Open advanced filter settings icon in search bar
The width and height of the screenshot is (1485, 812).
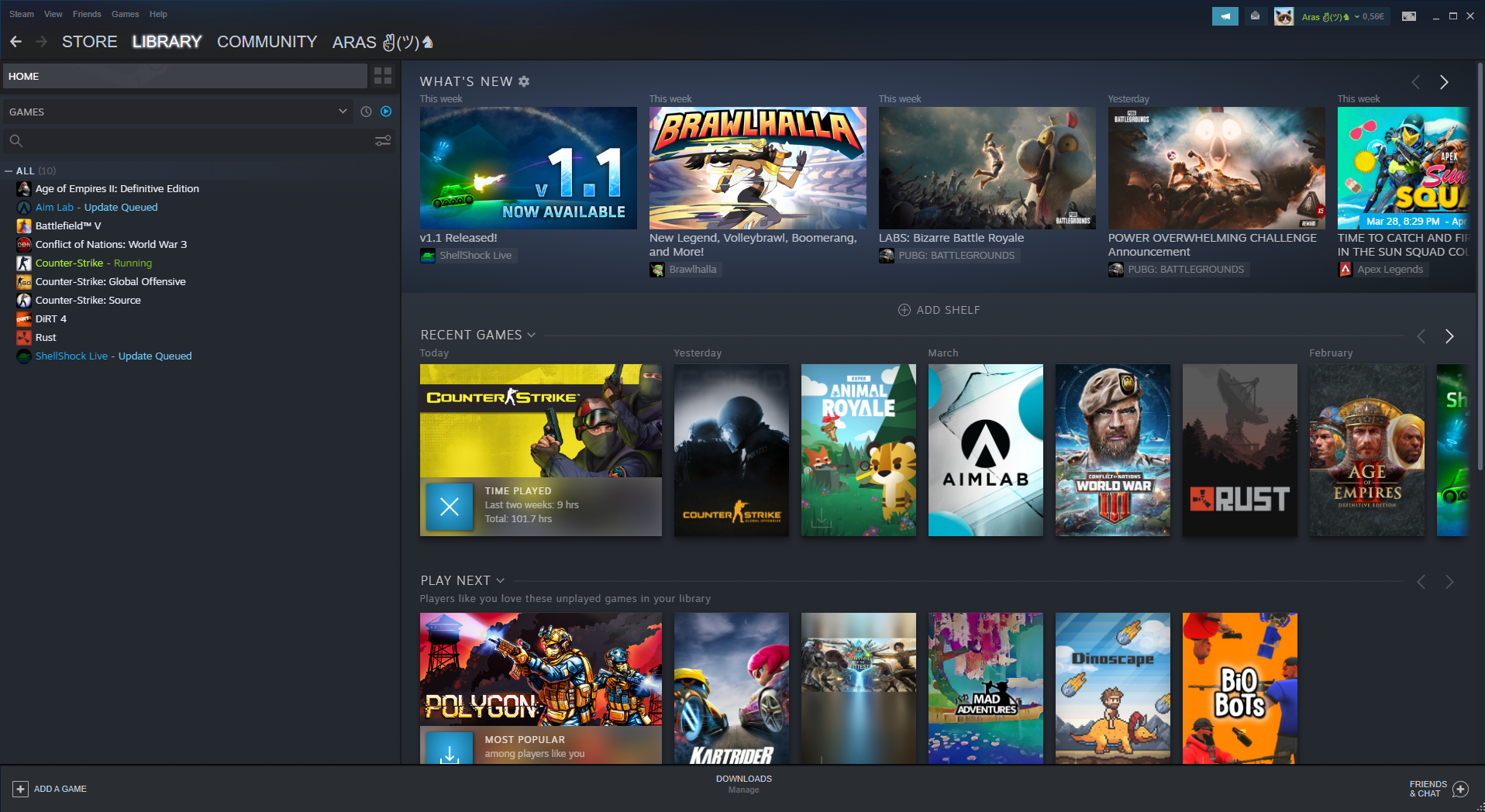(x=383, y=141)
